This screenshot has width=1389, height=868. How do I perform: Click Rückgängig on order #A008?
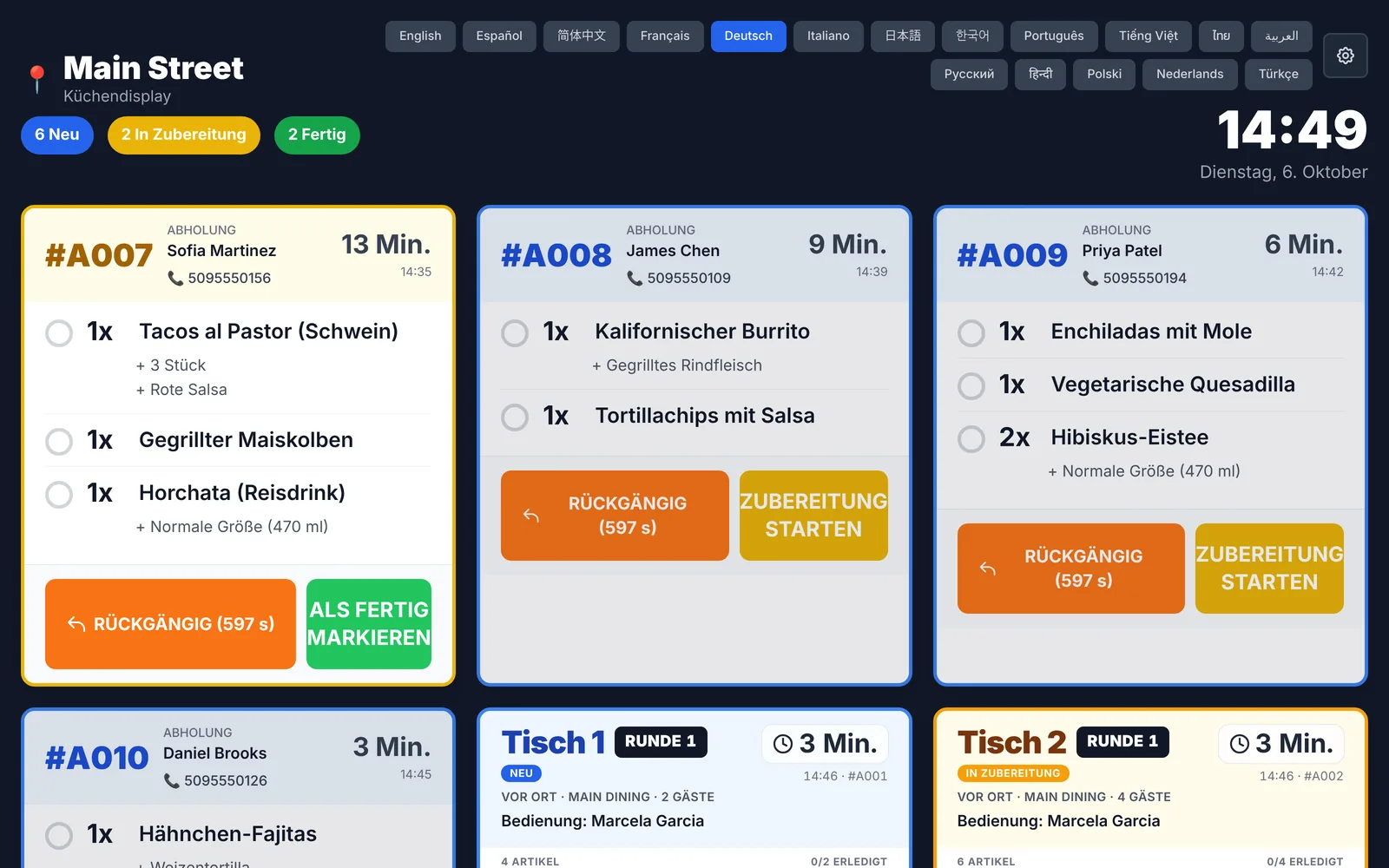click(615, 516)
